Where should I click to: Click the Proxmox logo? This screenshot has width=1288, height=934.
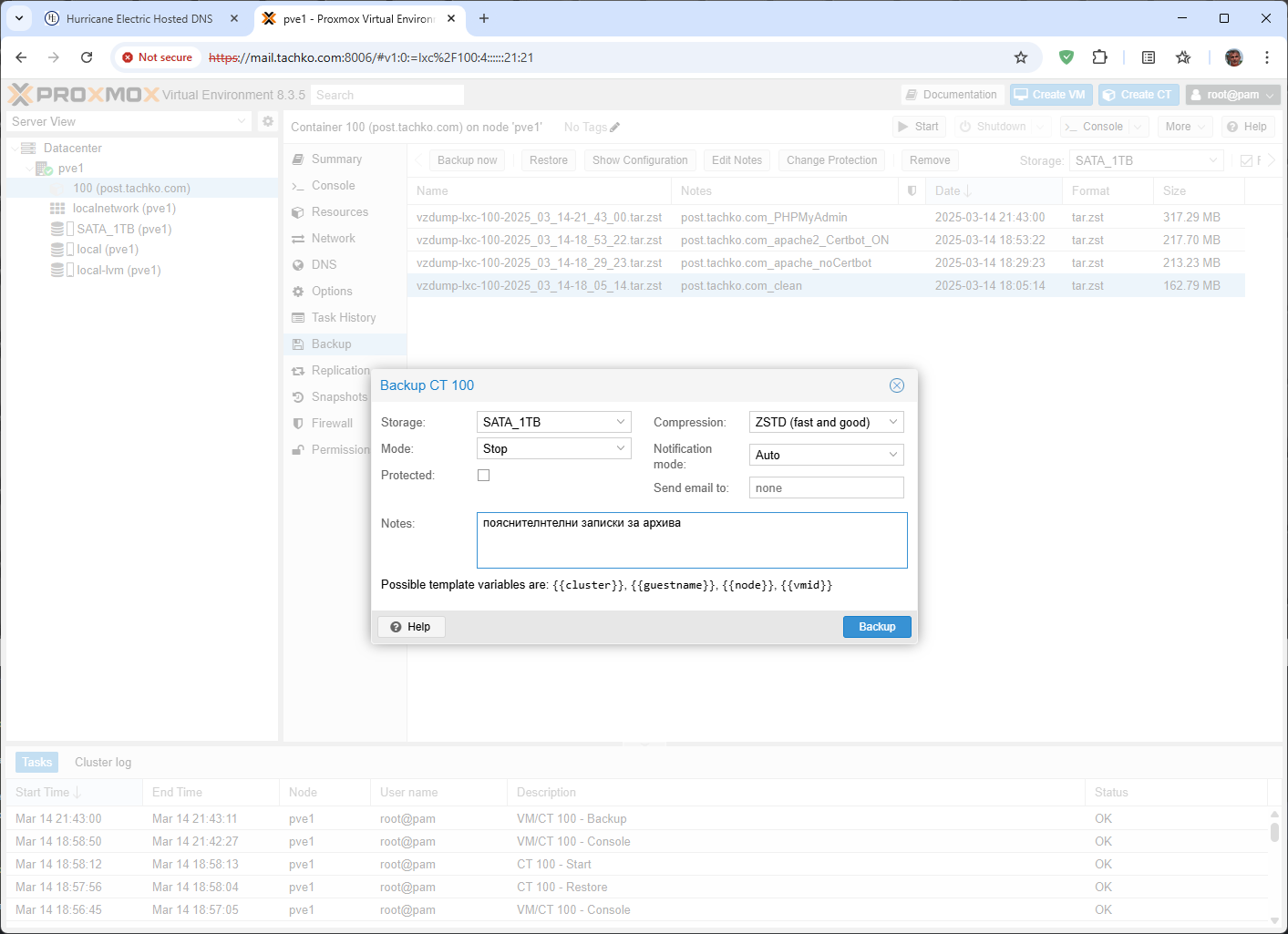83,94
